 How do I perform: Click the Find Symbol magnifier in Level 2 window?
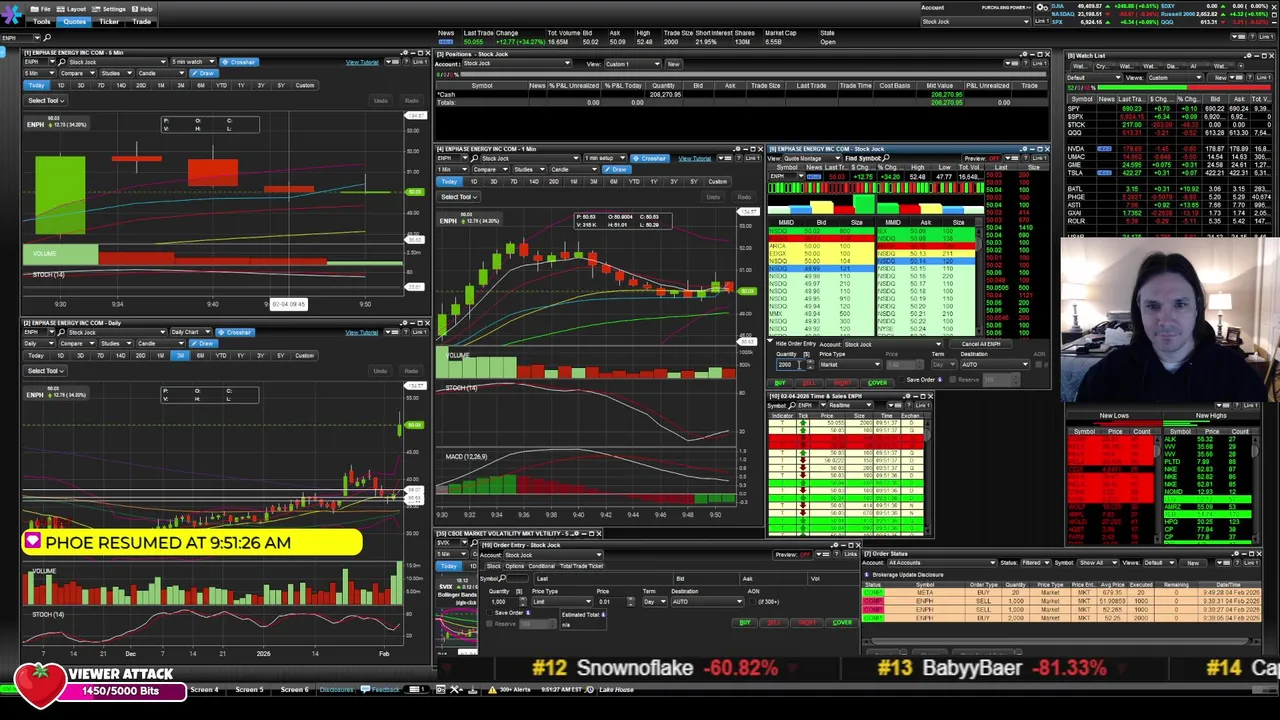[886, 158]
